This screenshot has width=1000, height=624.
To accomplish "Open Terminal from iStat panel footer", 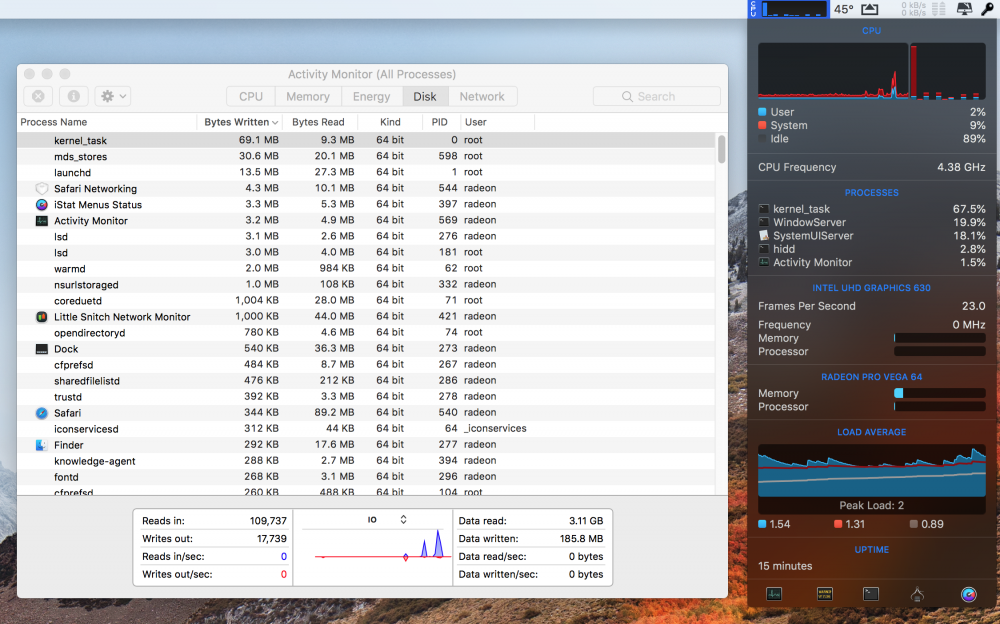I will click(x=871, y=594).
